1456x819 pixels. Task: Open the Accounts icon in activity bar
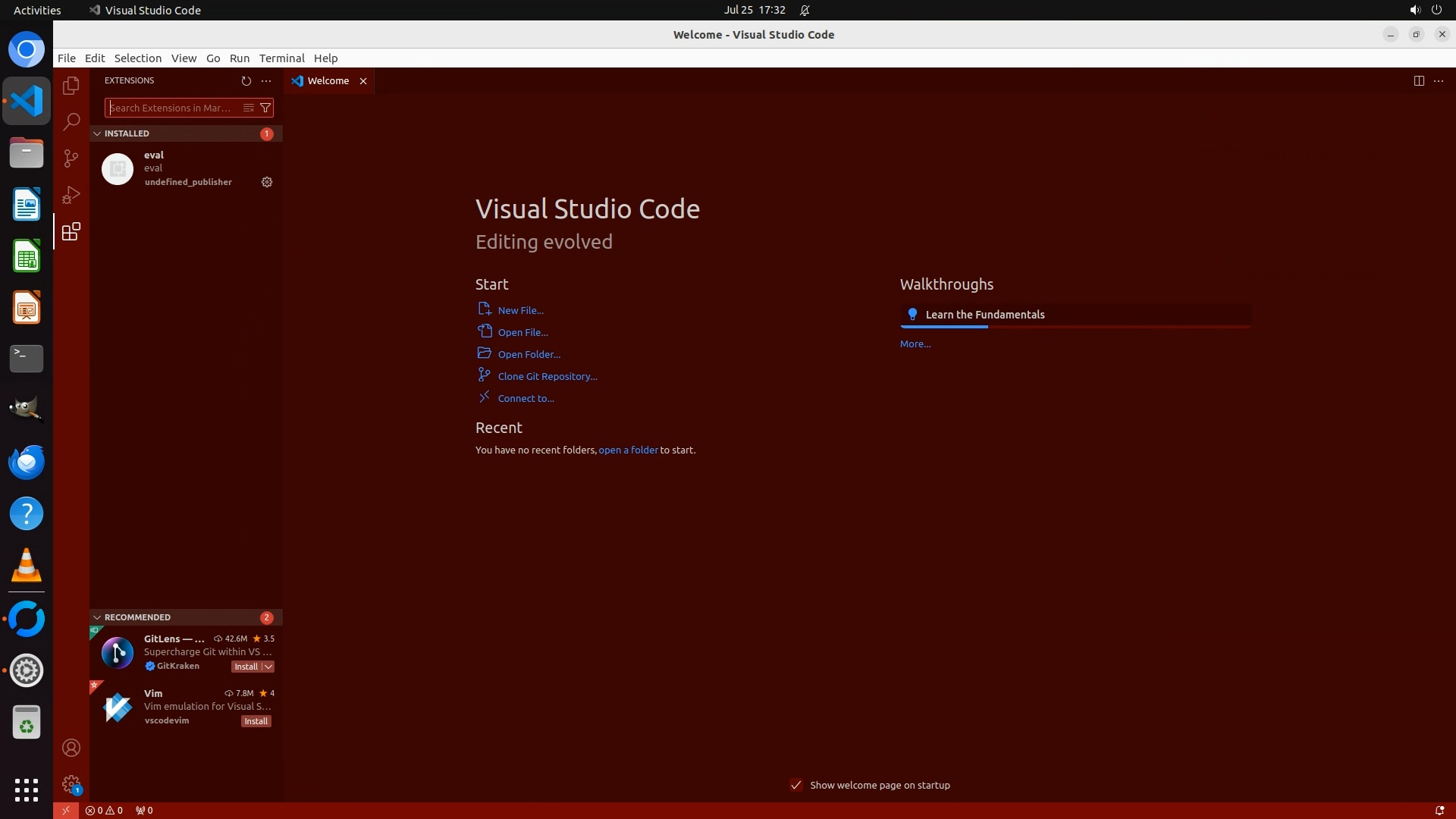[71, 748]
